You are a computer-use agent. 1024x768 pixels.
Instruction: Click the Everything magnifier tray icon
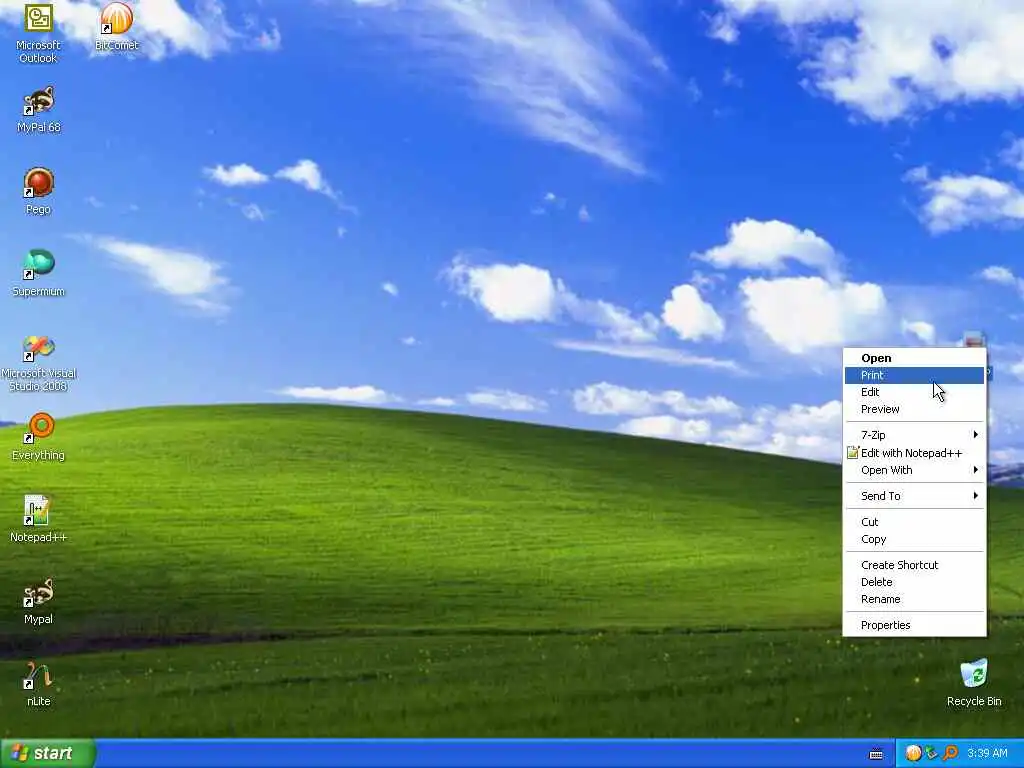(x=950, y=753)
